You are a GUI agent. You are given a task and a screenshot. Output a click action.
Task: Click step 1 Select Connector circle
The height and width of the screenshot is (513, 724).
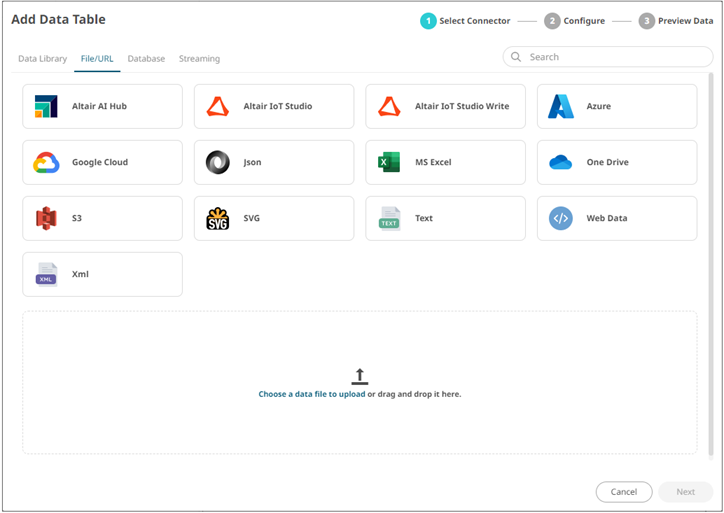click(x=428, y=21)
